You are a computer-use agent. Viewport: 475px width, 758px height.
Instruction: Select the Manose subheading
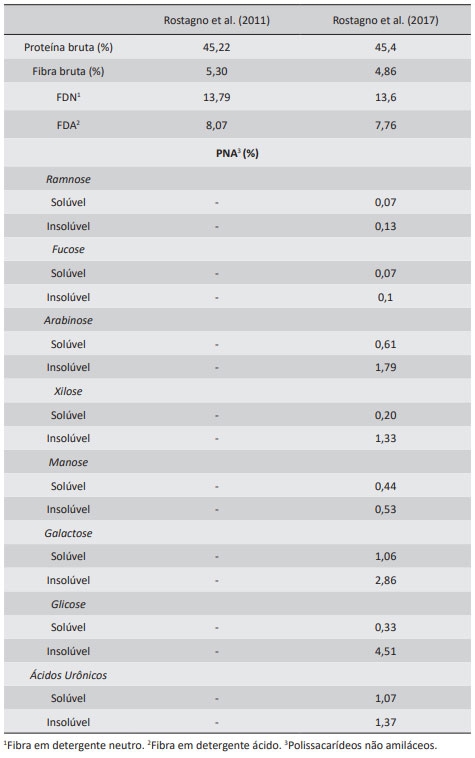tap(68, 462)
